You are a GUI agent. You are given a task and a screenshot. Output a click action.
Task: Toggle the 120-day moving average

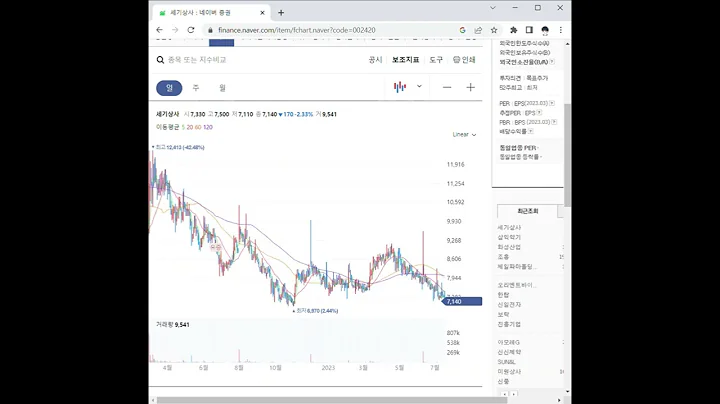tap(208, 127)
